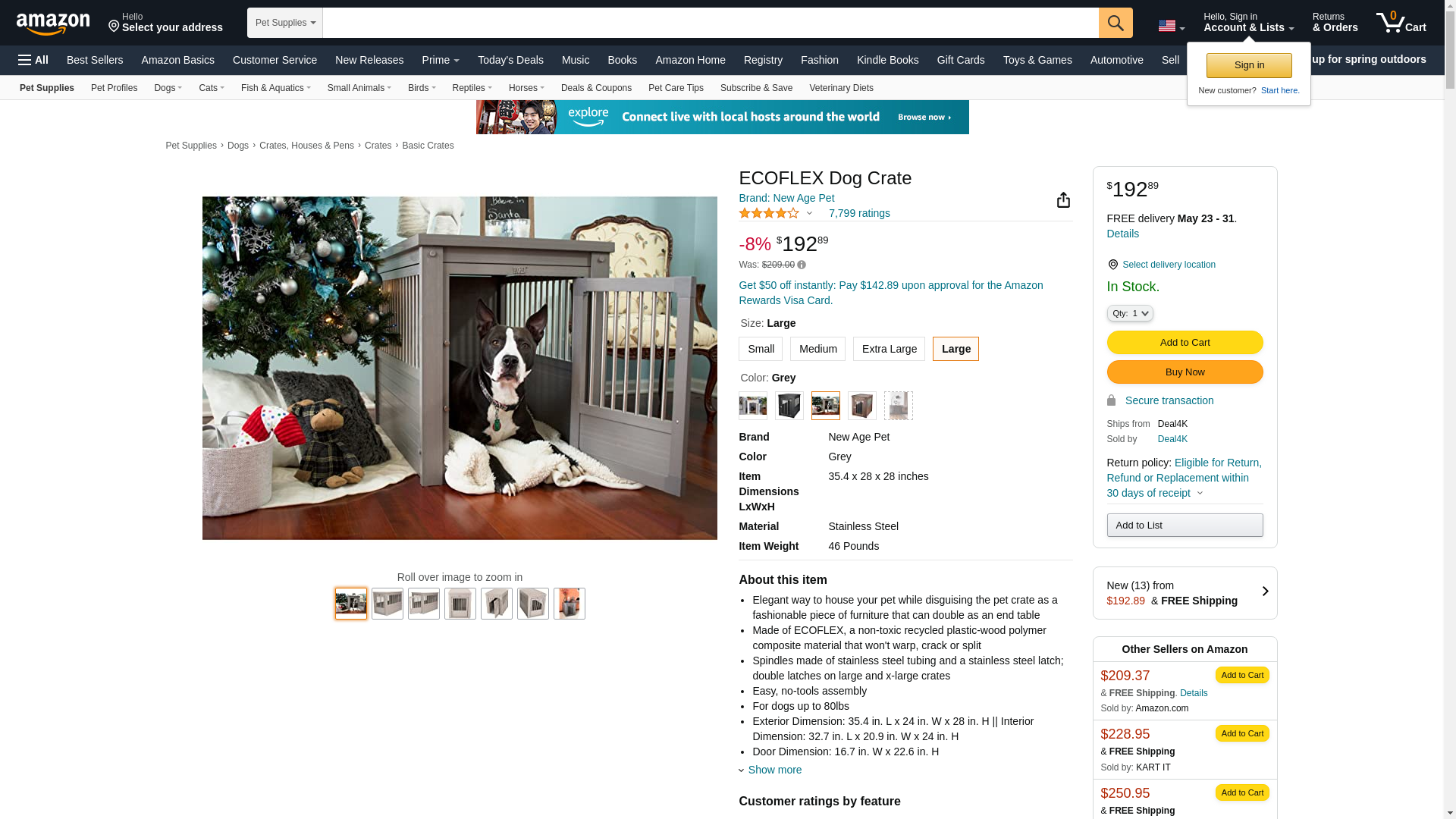
Task: Click the search magnifier button
Action: coord(1116,23)
